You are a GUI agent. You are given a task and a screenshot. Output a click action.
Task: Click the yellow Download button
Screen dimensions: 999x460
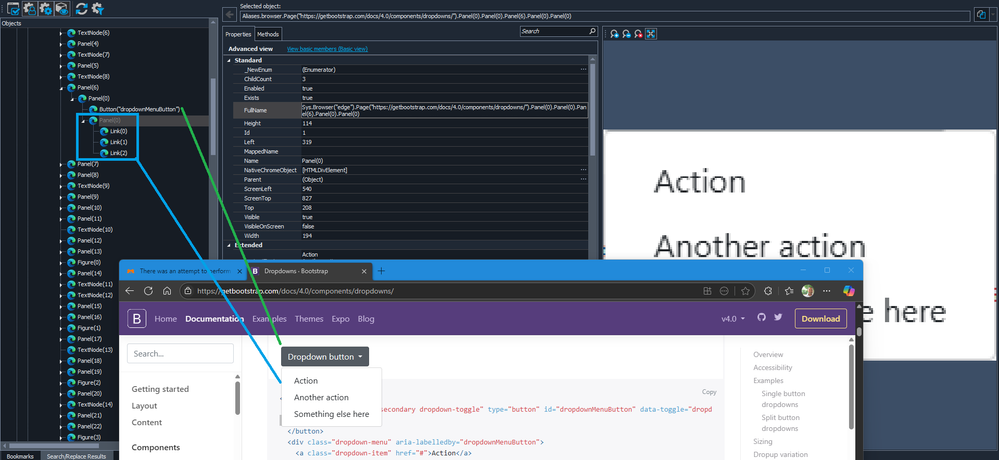coord(820,319)
